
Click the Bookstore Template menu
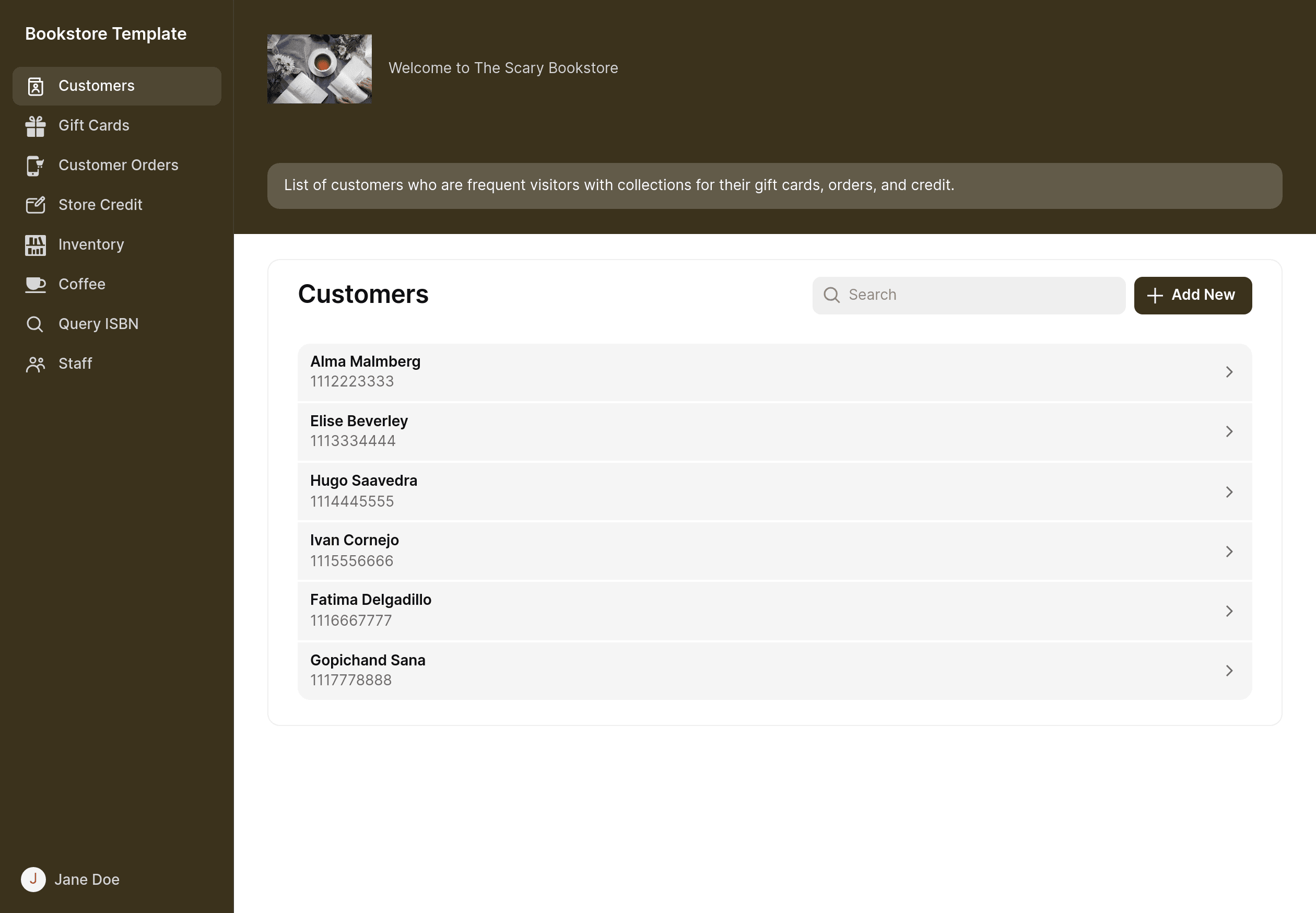[x=106, y=33]
